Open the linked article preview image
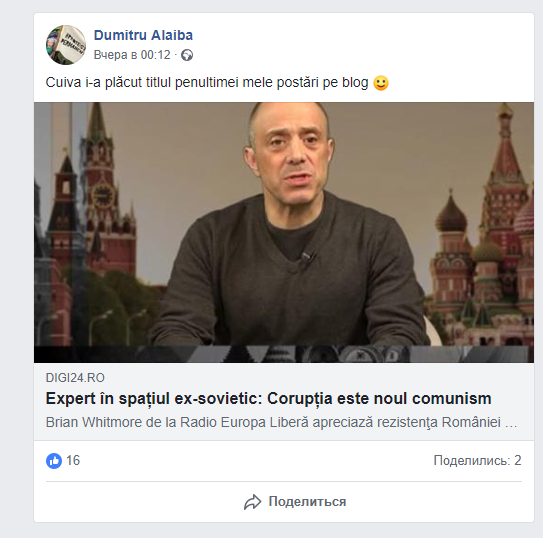Image resolution: width=543 pixels, height=538 pixels. [284, 232]
